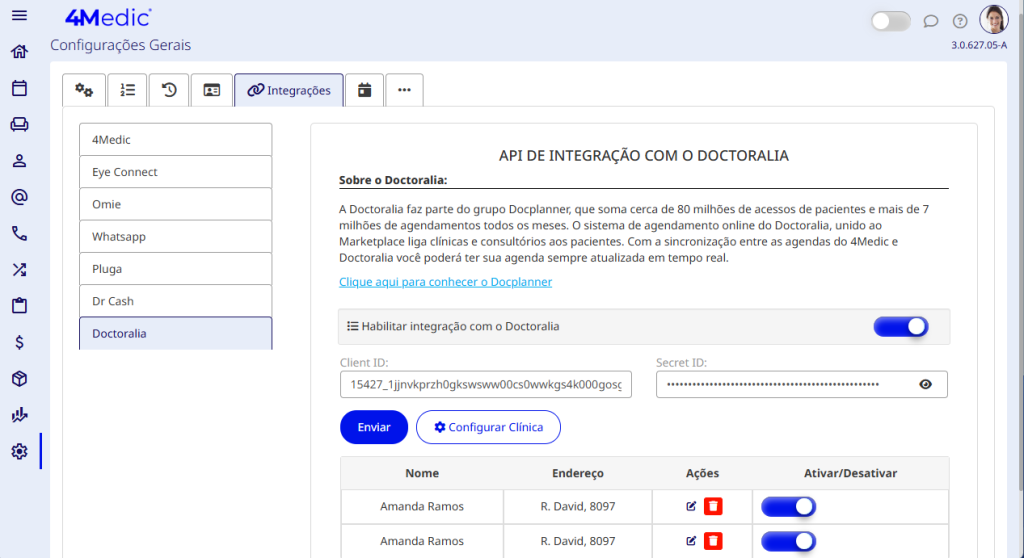1024x558 pixels.
Task: Edit the second Amanda Ramos row
Action: (691, 540)
